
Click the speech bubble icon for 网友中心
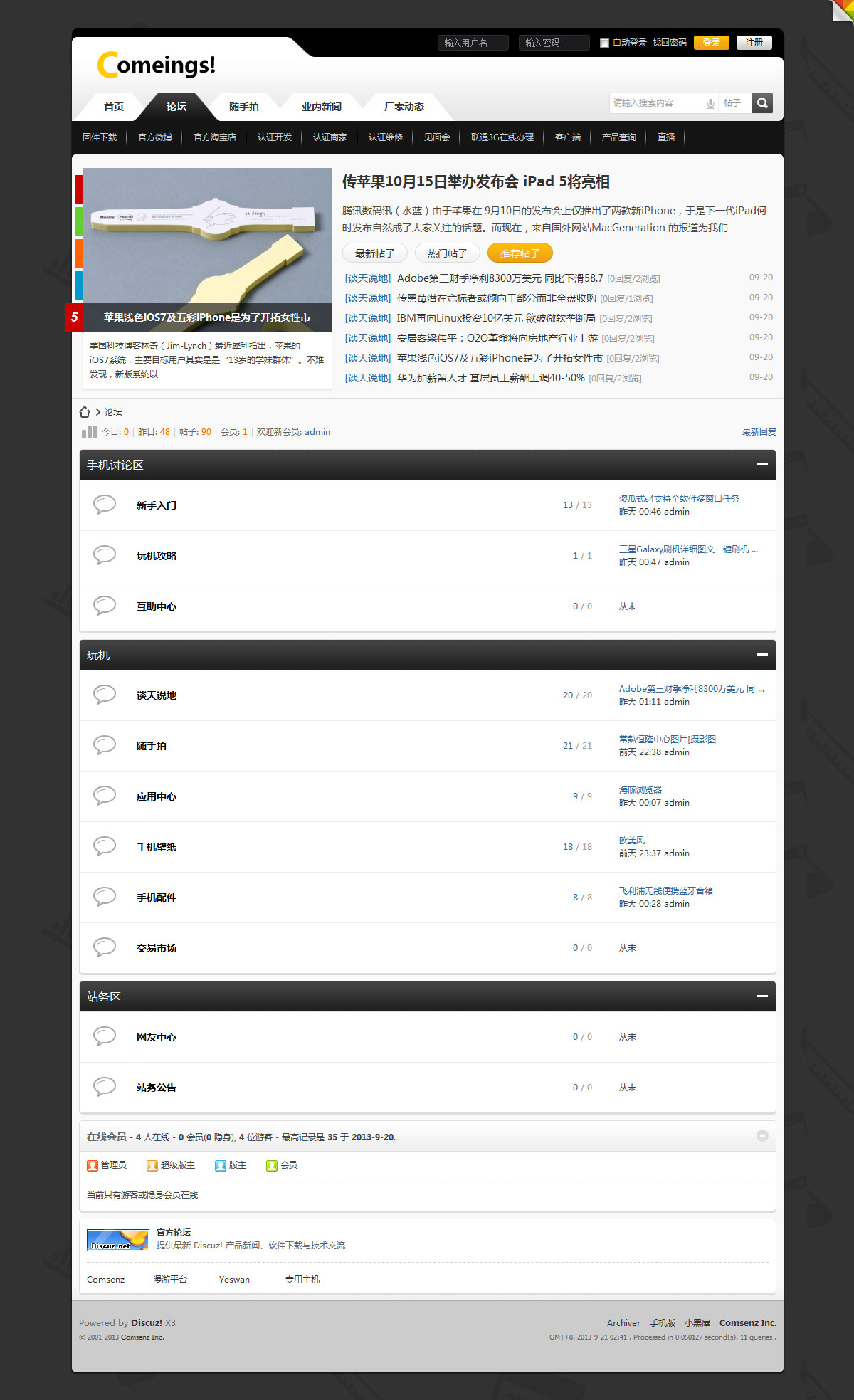pyautogui.click(x=105, y=1036)
